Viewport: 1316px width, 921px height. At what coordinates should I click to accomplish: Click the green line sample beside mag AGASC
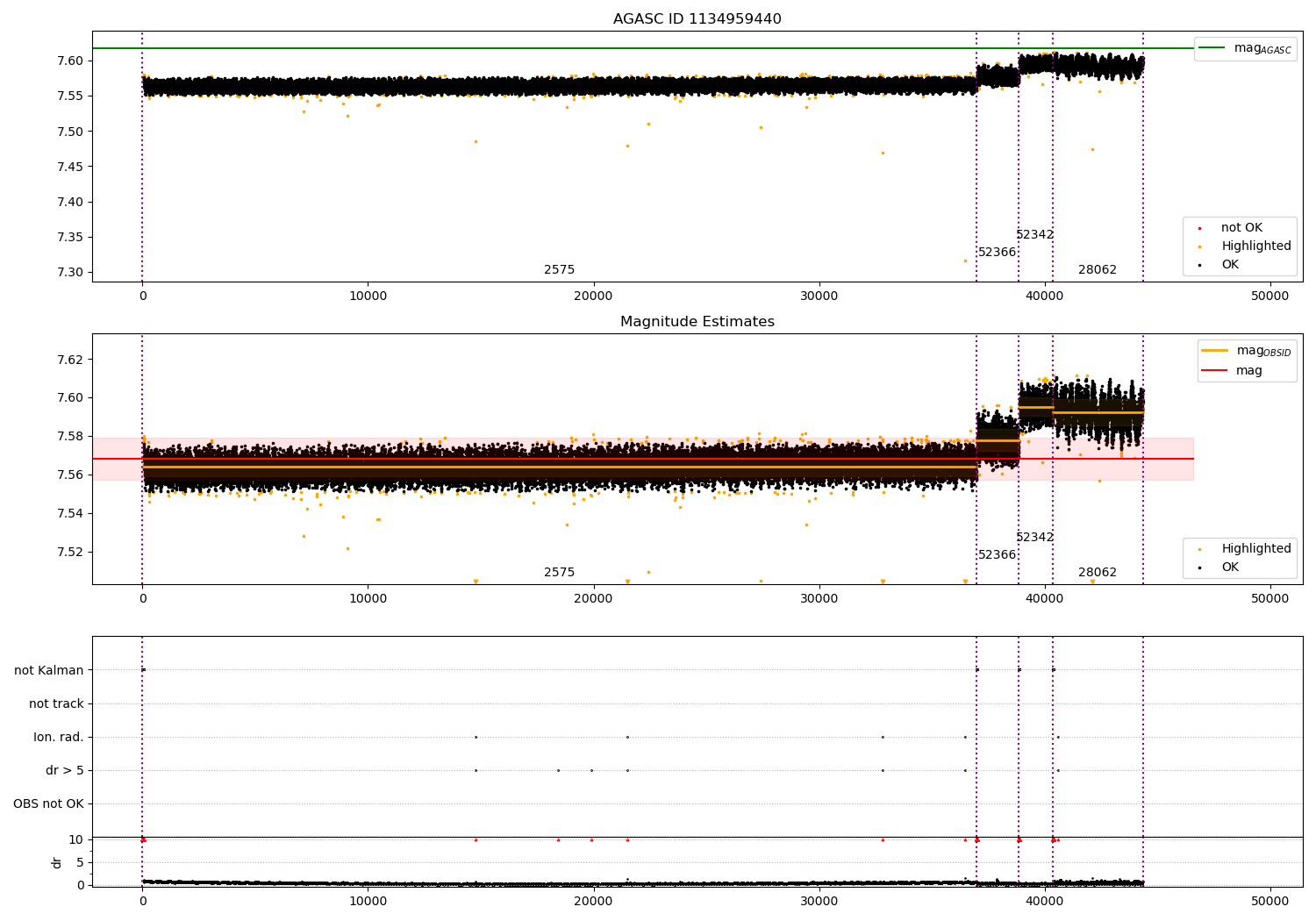tap(1212, 48)
